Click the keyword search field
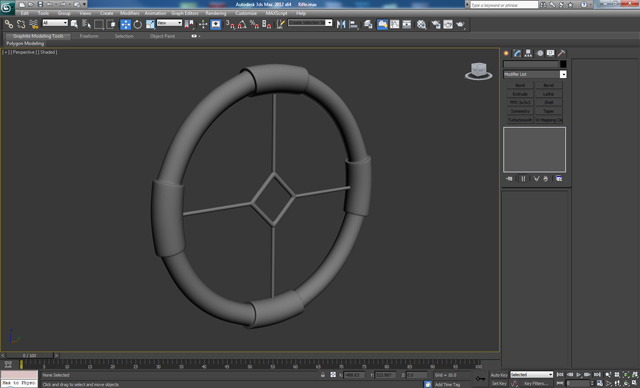 tap(504, 4)
